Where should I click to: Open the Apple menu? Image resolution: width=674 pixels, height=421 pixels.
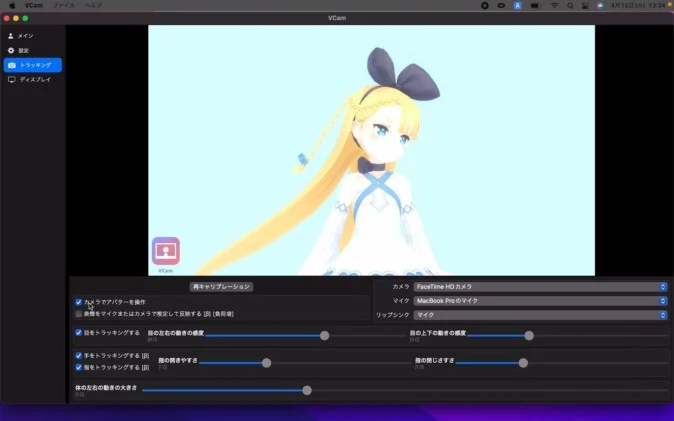point(12,6)
